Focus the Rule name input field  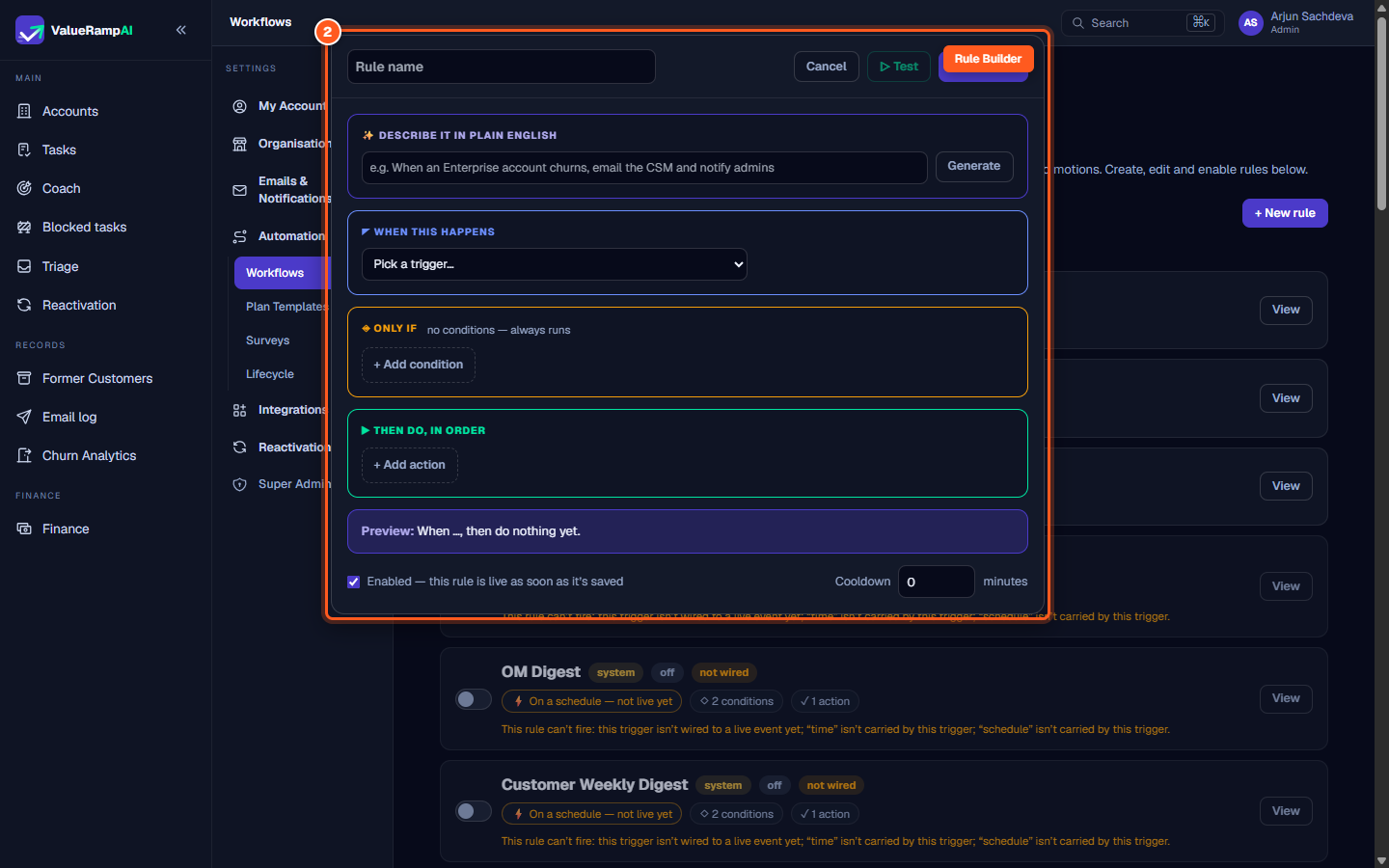(x=502, y=67)
